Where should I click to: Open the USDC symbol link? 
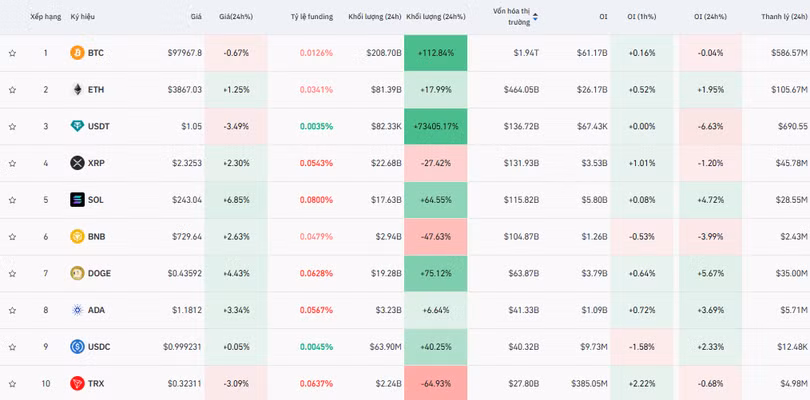pyautogui.click(x=98, y=347)
